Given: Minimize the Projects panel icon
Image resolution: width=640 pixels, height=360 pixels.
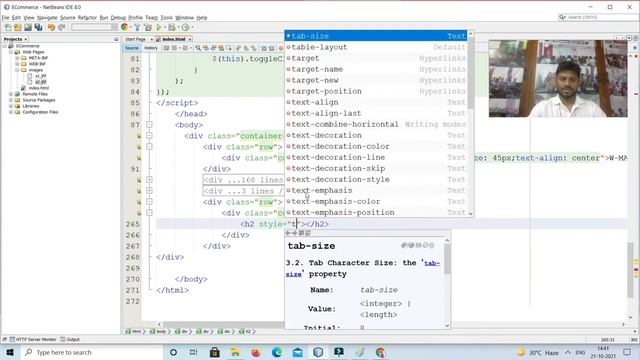Looking at the screenshot, I should point(116,39).
